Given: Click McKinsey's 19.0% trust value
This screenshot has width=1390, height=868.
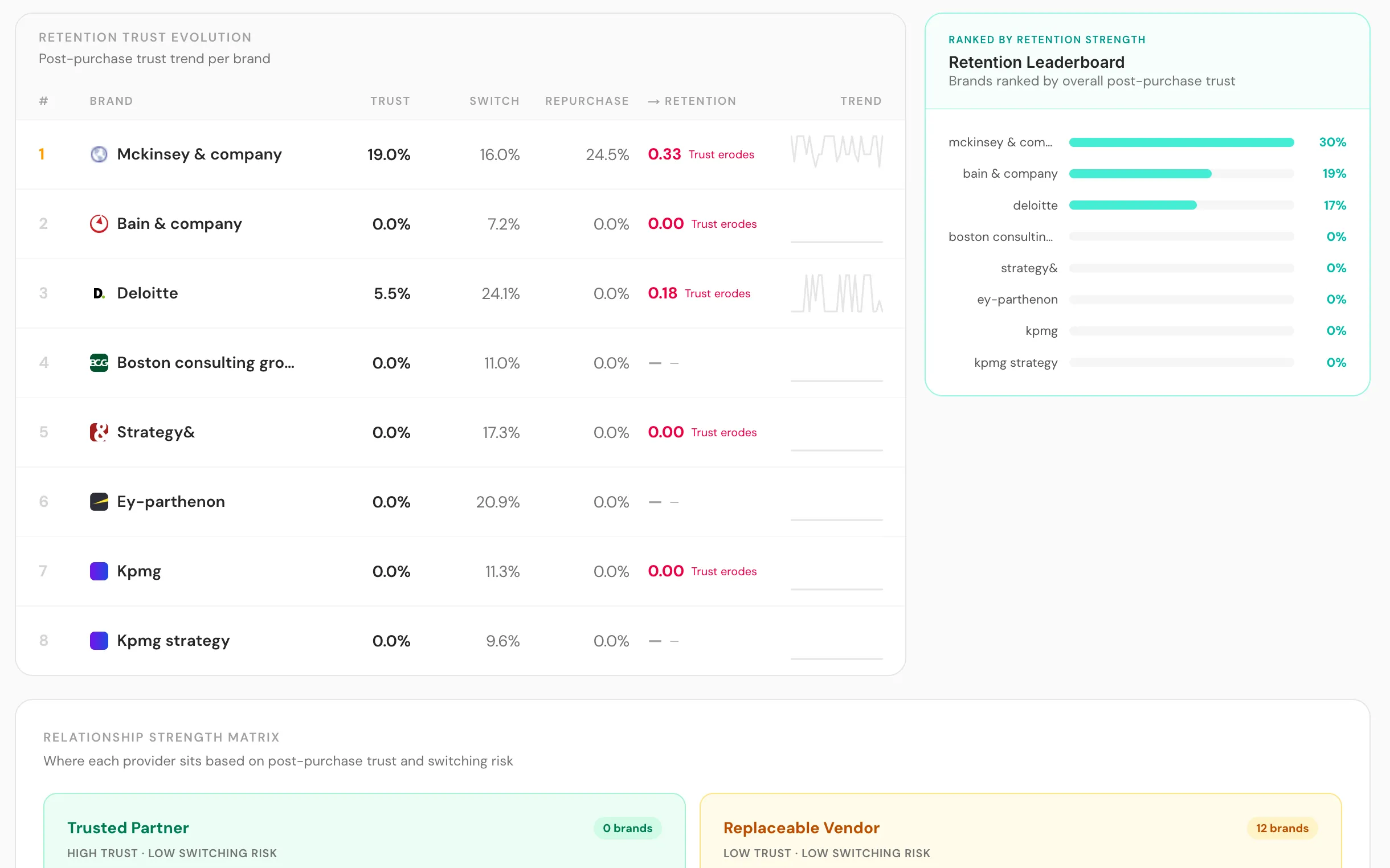Looking at the screenshot, I should click(389, 154).
